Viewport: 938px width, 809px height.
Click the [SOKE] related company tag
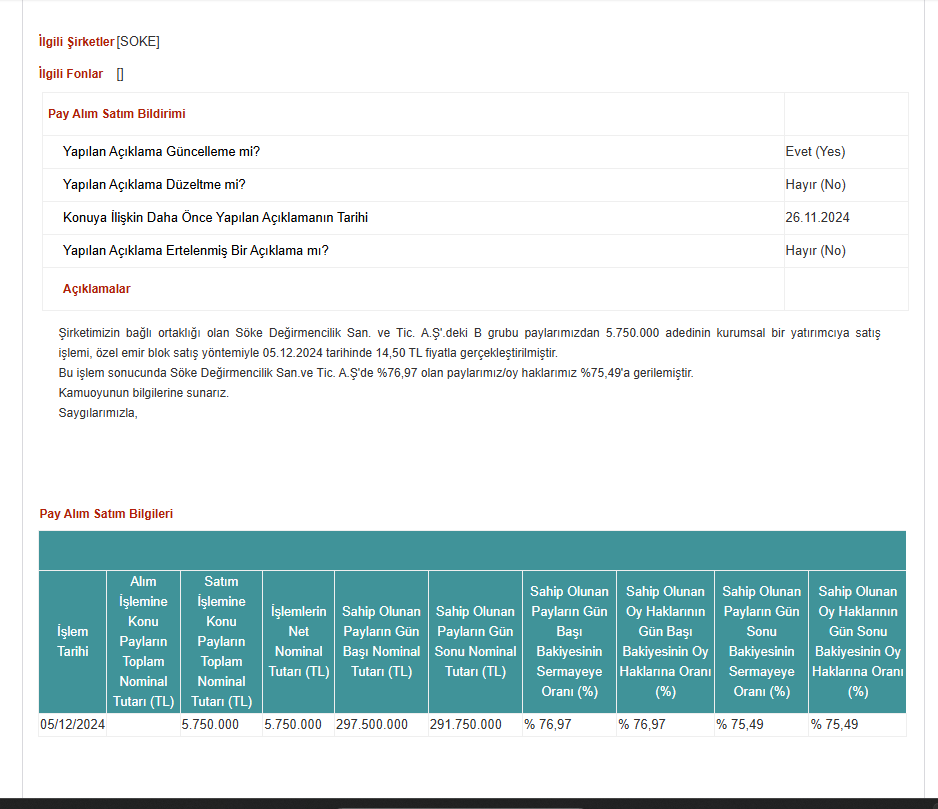coord(138,41)
